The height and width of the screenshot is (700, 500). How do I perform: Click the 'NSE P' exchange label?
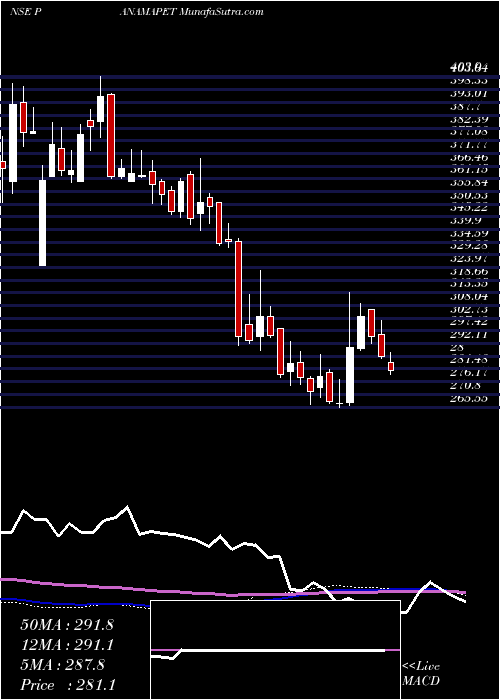click(26, 12)
